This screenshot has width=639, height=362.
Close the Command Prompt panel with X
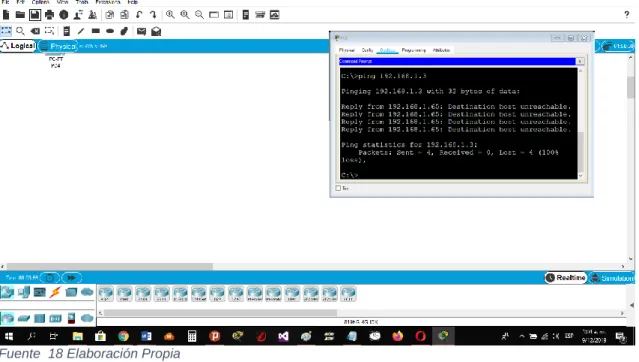[x=580, y=61]
